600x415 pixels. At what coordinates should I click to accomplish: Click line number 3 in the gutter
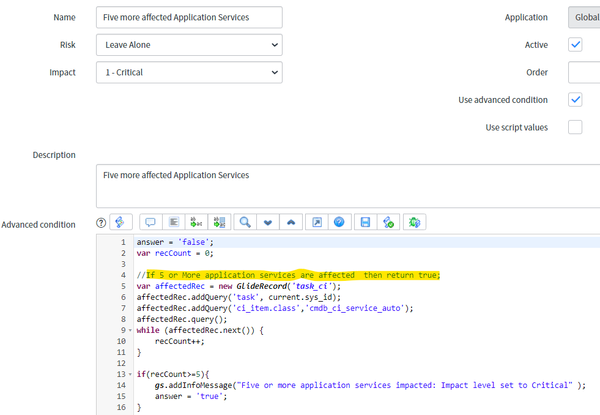click(123, 264)
